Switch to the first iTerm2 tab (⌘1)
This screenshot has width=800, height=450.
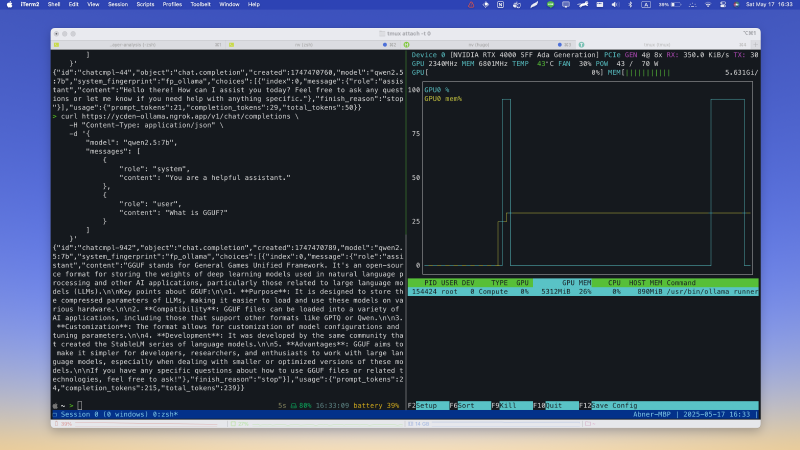click(138, 45)
